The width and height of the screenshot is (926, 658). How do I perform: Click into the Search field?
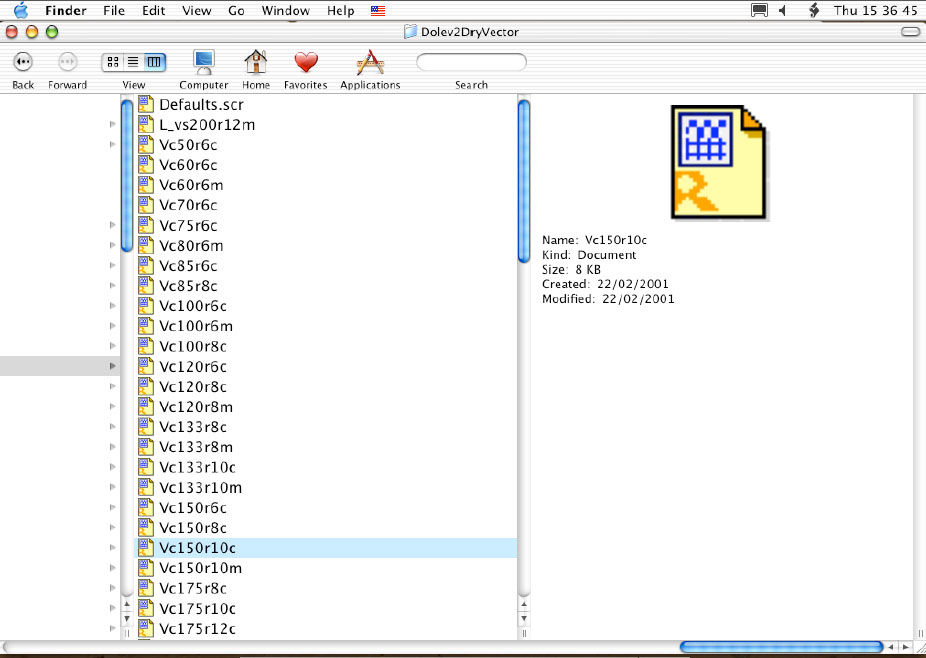click(471, 62)
